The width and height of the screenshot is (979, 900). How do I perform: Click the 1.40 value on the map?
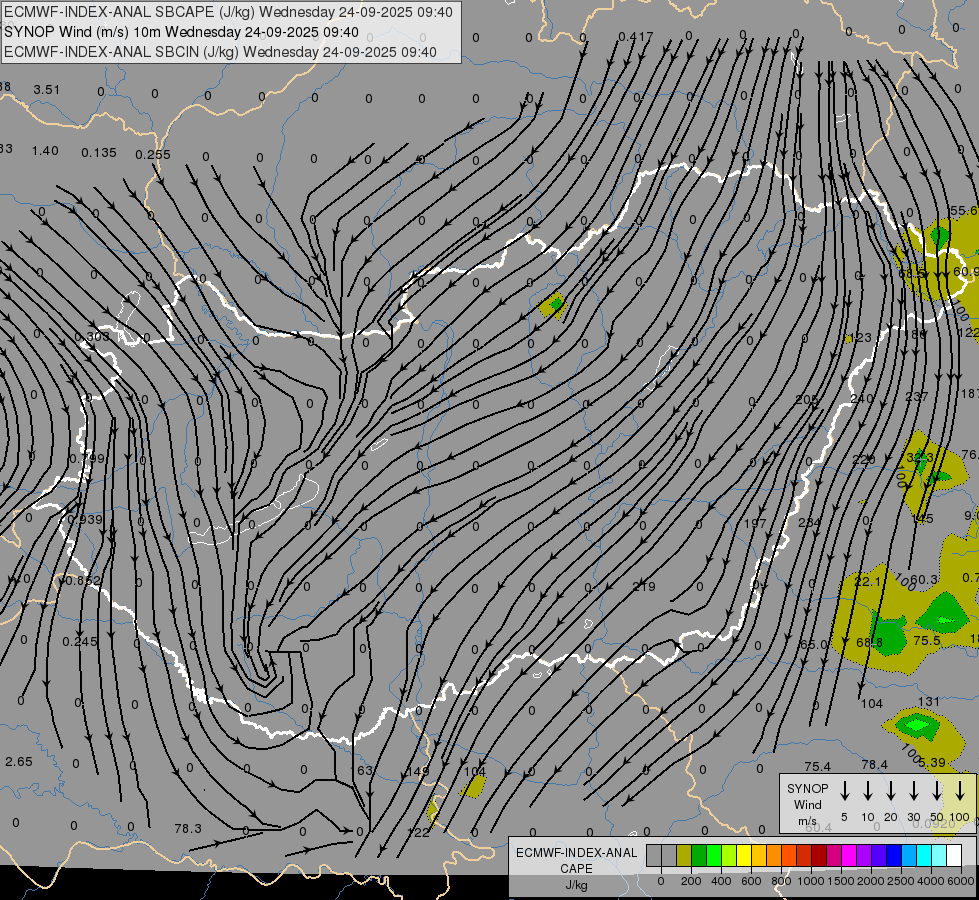point(45,151)
